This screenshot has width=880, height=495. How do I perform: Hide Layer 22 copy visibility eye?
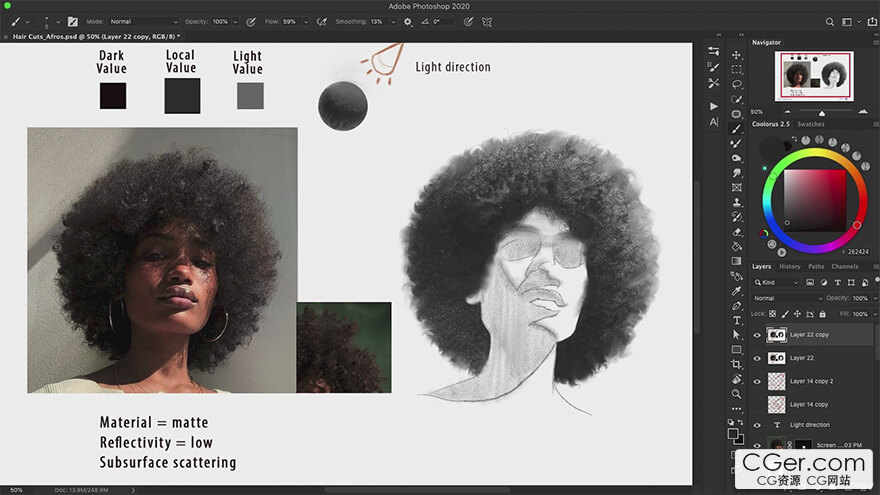[757, 335]
